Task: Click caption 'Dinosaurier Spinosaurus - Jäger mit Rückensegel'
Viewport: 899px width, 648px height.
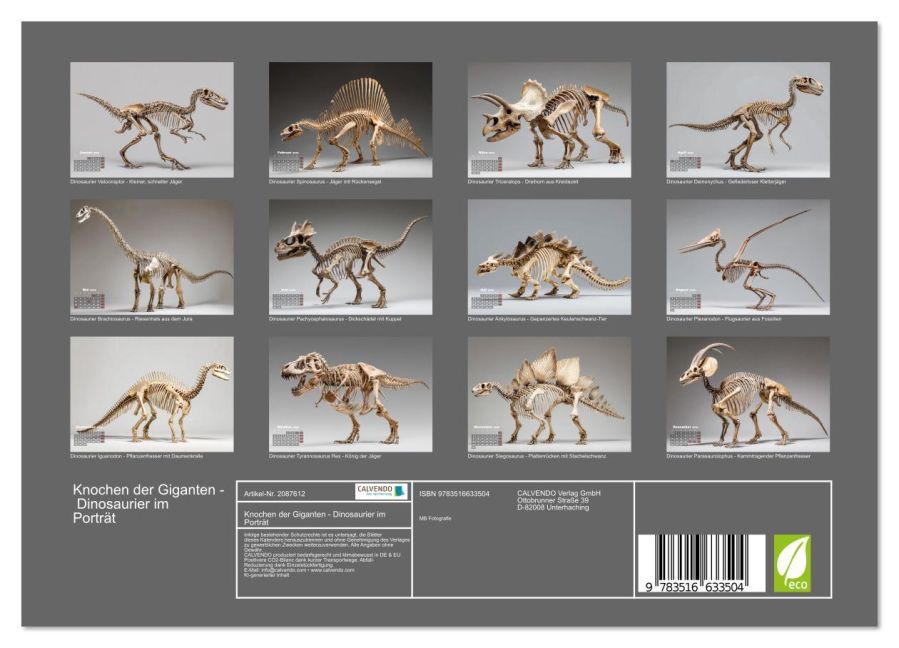Action: click(x=325, y=182)
